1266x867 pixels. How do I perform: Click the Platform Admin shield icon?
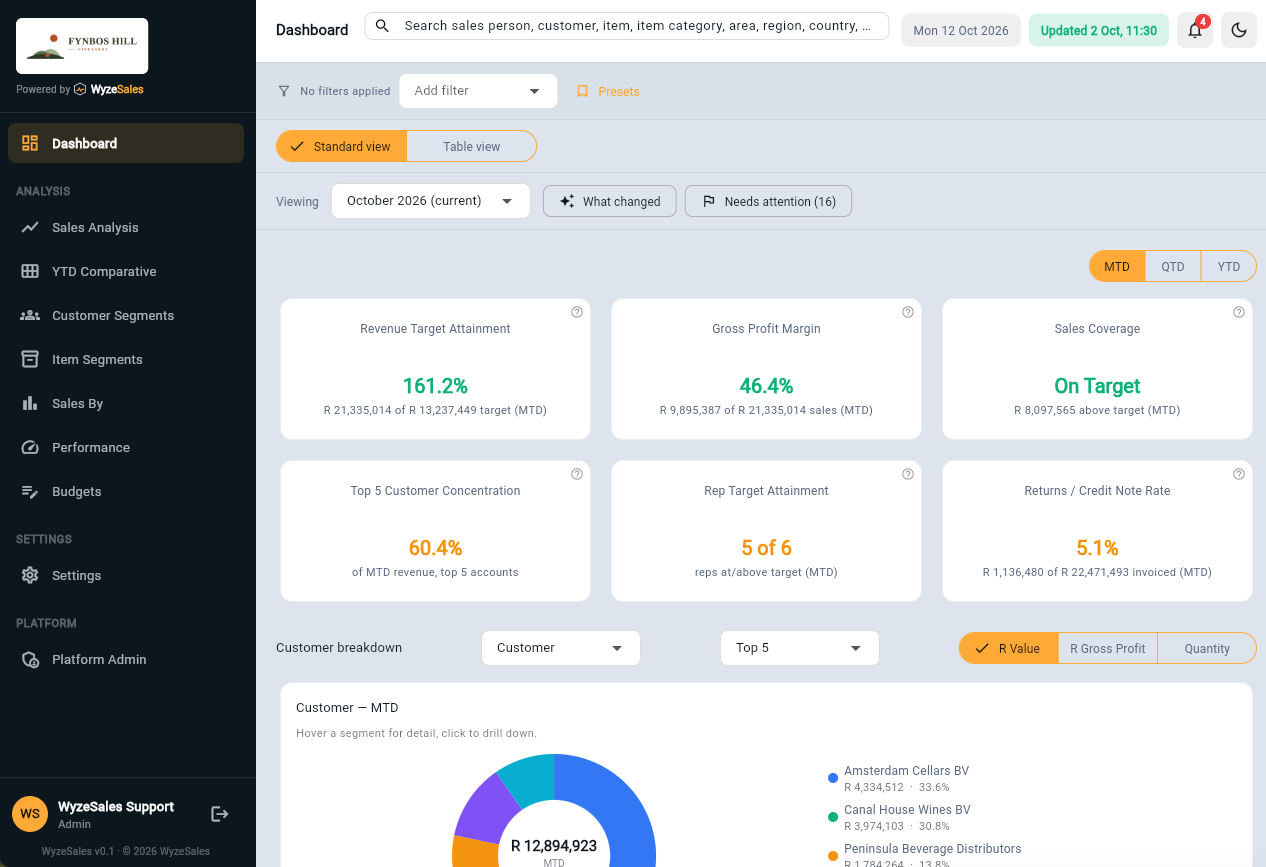point(30,659)
